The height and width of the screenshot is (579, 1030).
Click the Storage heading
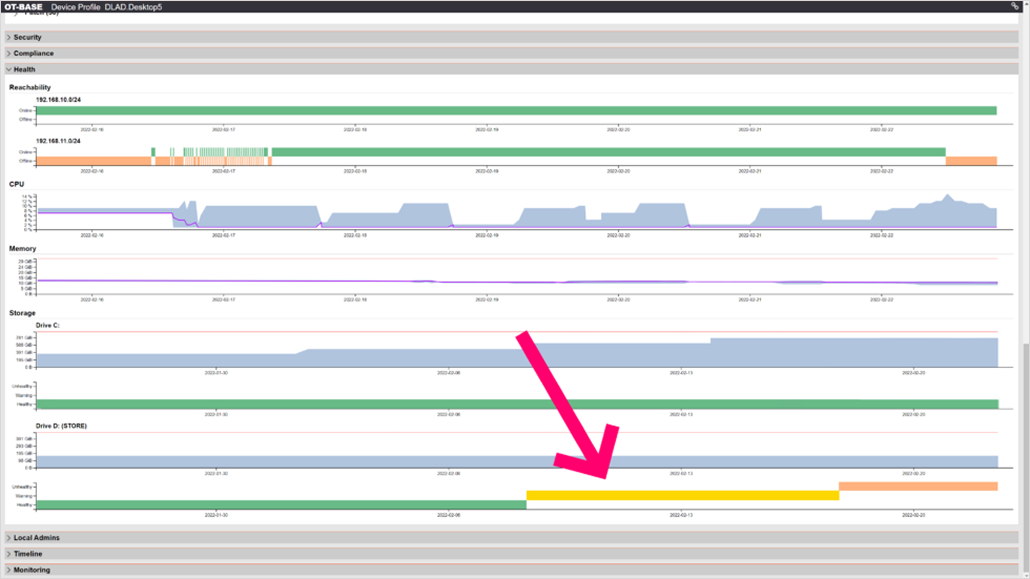pyautogui.click(x=22, y=313)
